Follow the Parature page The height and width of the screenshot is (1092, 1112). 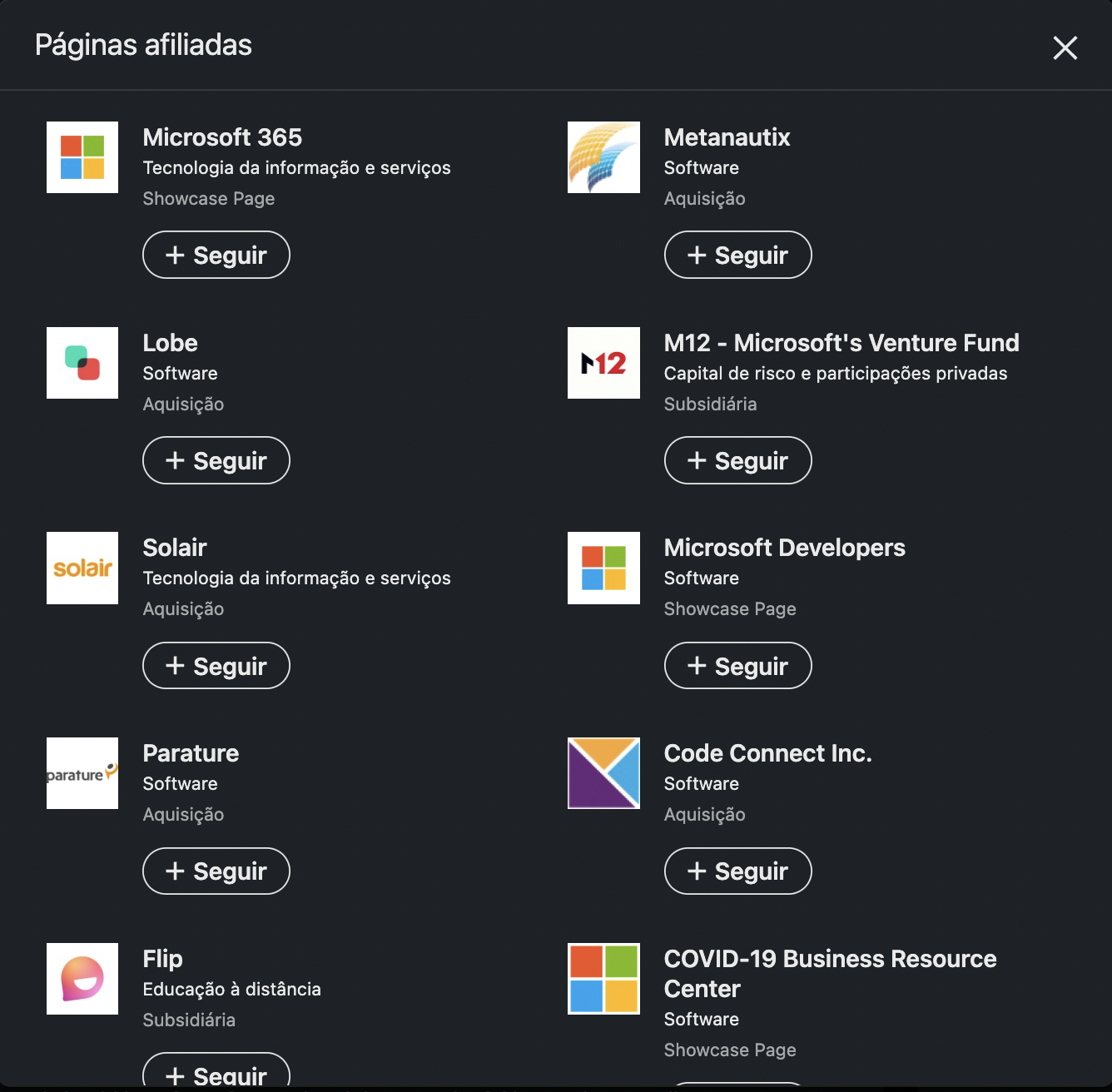coord(216,871)
